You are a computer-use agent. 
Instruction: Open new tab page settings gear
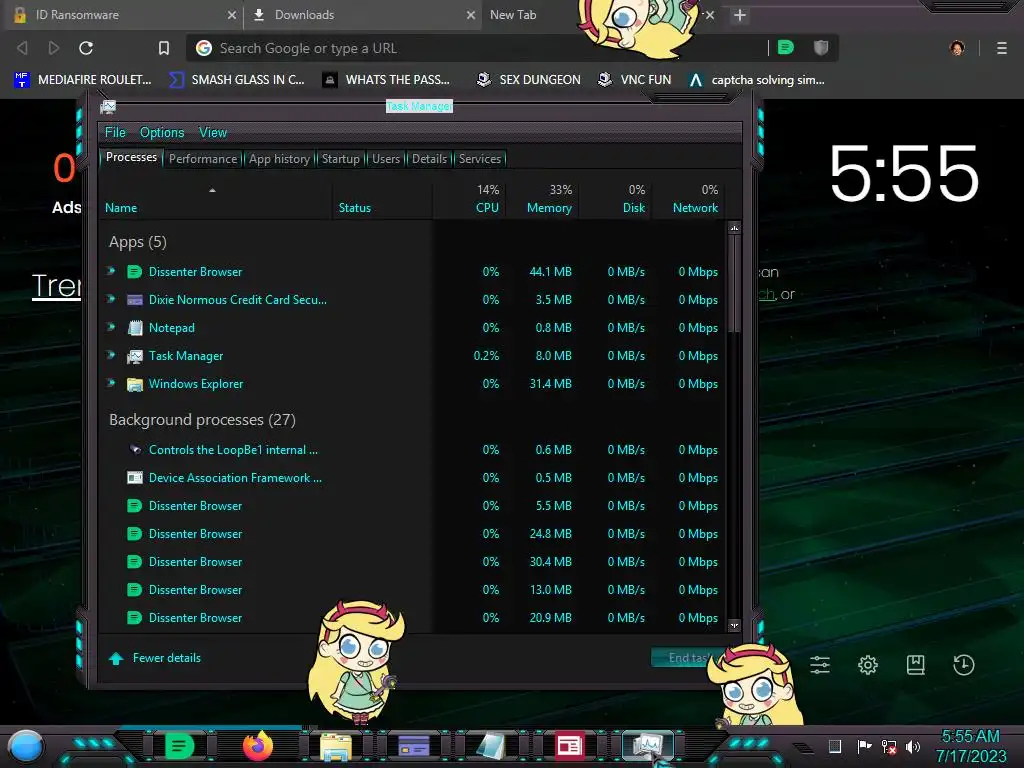pyautogui.click(x=868, y=665)
